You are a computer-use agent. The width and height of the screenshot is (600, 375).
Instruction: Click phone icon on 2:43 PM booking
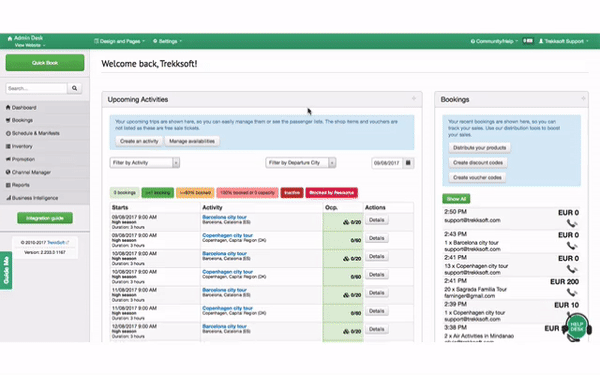point(572,246)
